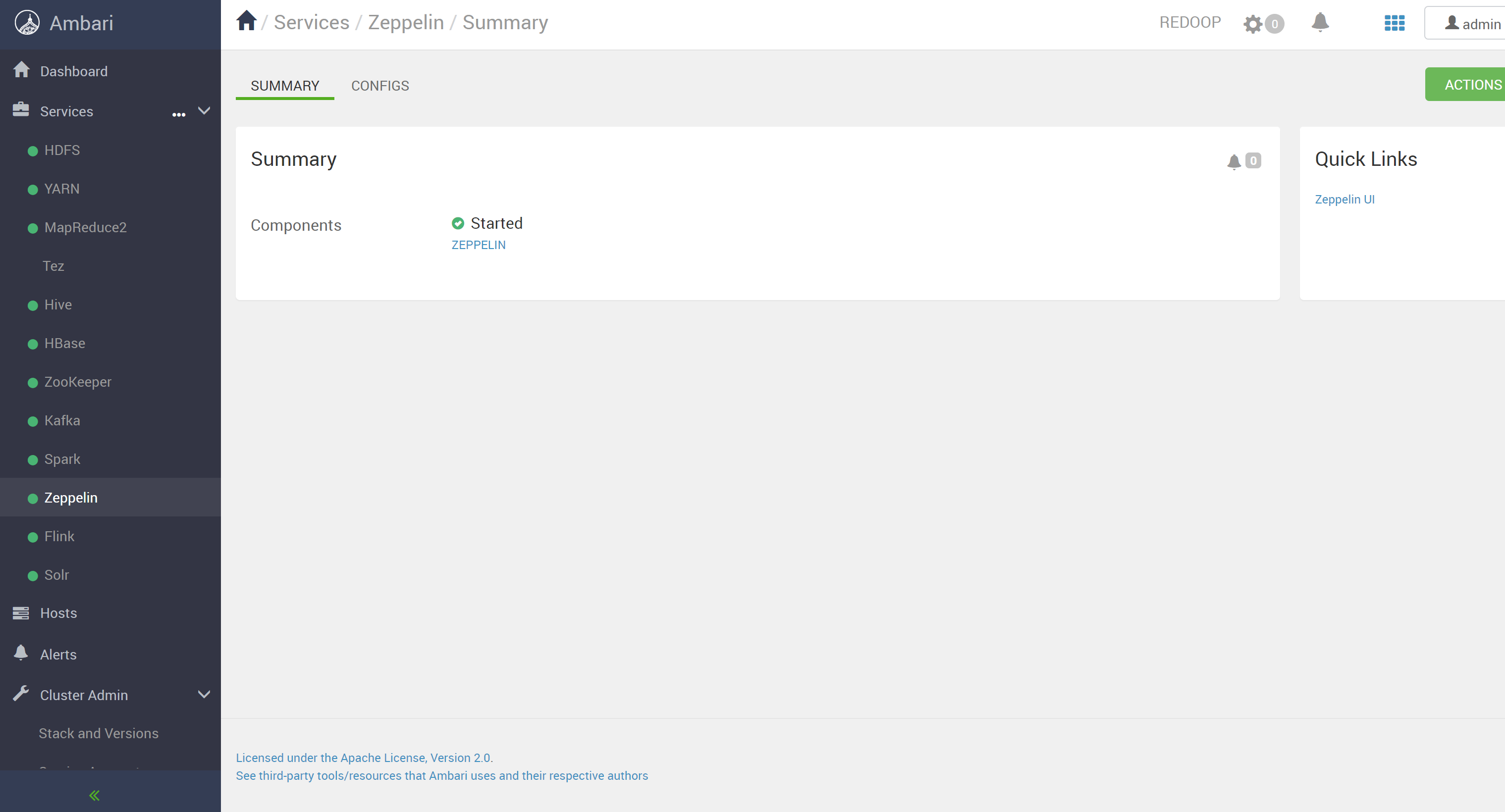This screenshot has width=1505, height=812.
Task: Click the zero background operations count badge
Action: coord(1275,24)
